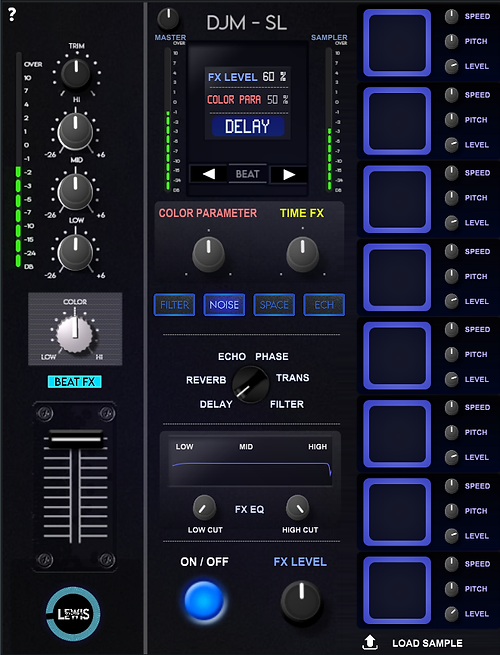The width and height of the screenshot is (500, 655).
Task: Click first pad's SPEED knob
Action: point(451,16)
